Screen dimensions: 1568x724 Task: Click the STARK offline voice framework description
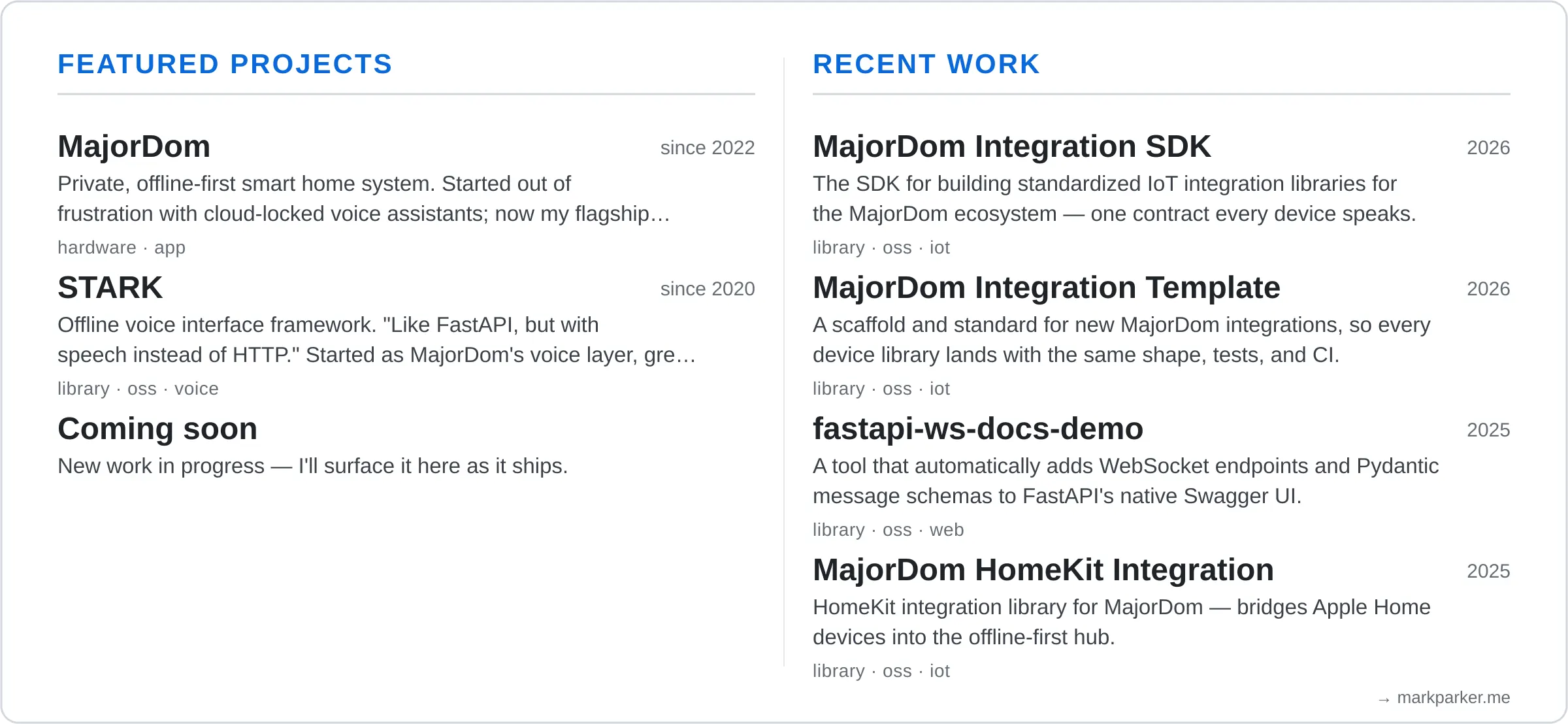pos(377,340)
